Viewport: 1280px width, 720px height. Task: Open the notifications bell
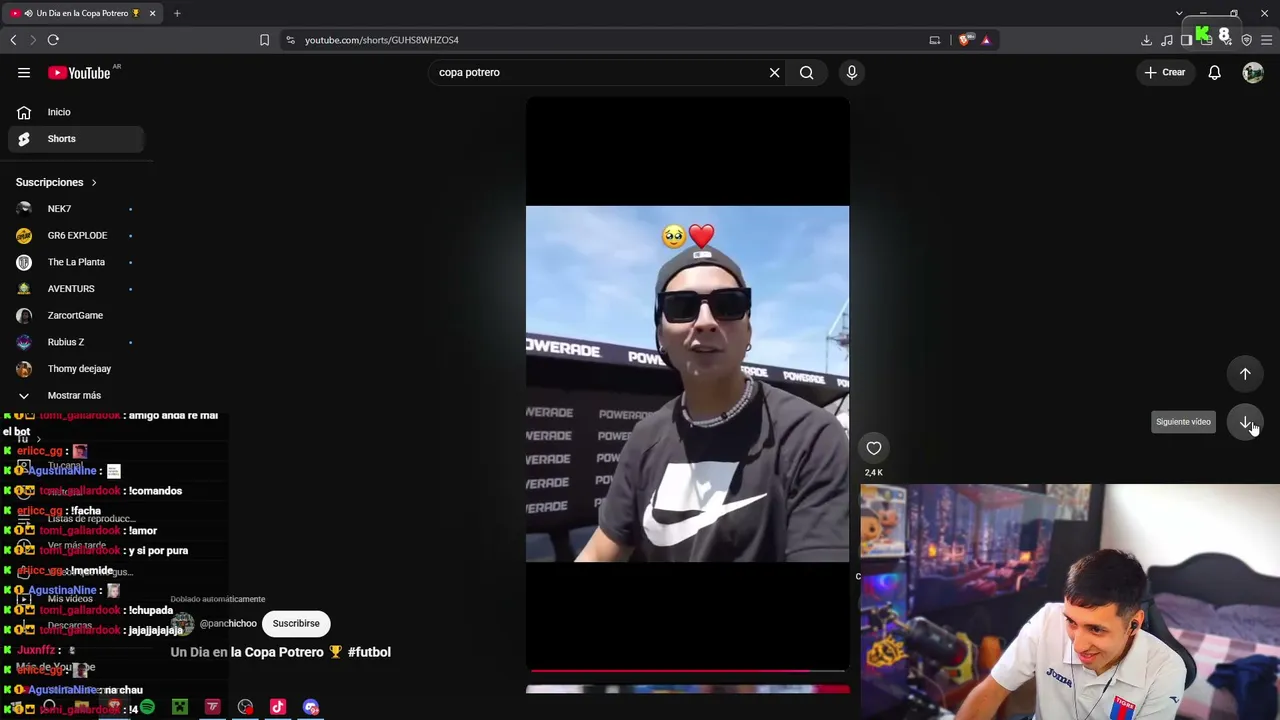pos(1214,72)
